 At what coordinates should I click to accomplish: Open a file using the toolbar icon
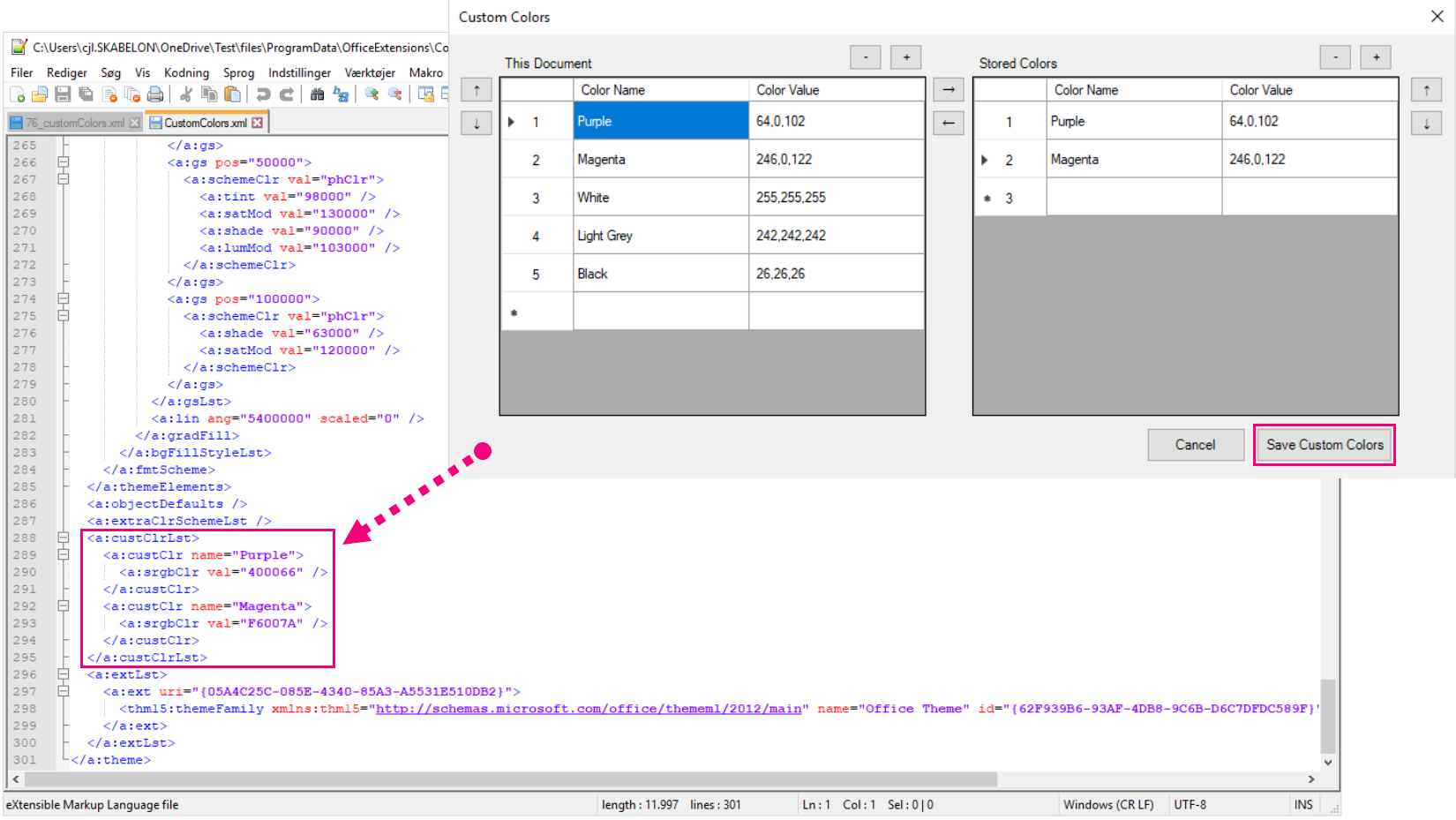point(39,94)
